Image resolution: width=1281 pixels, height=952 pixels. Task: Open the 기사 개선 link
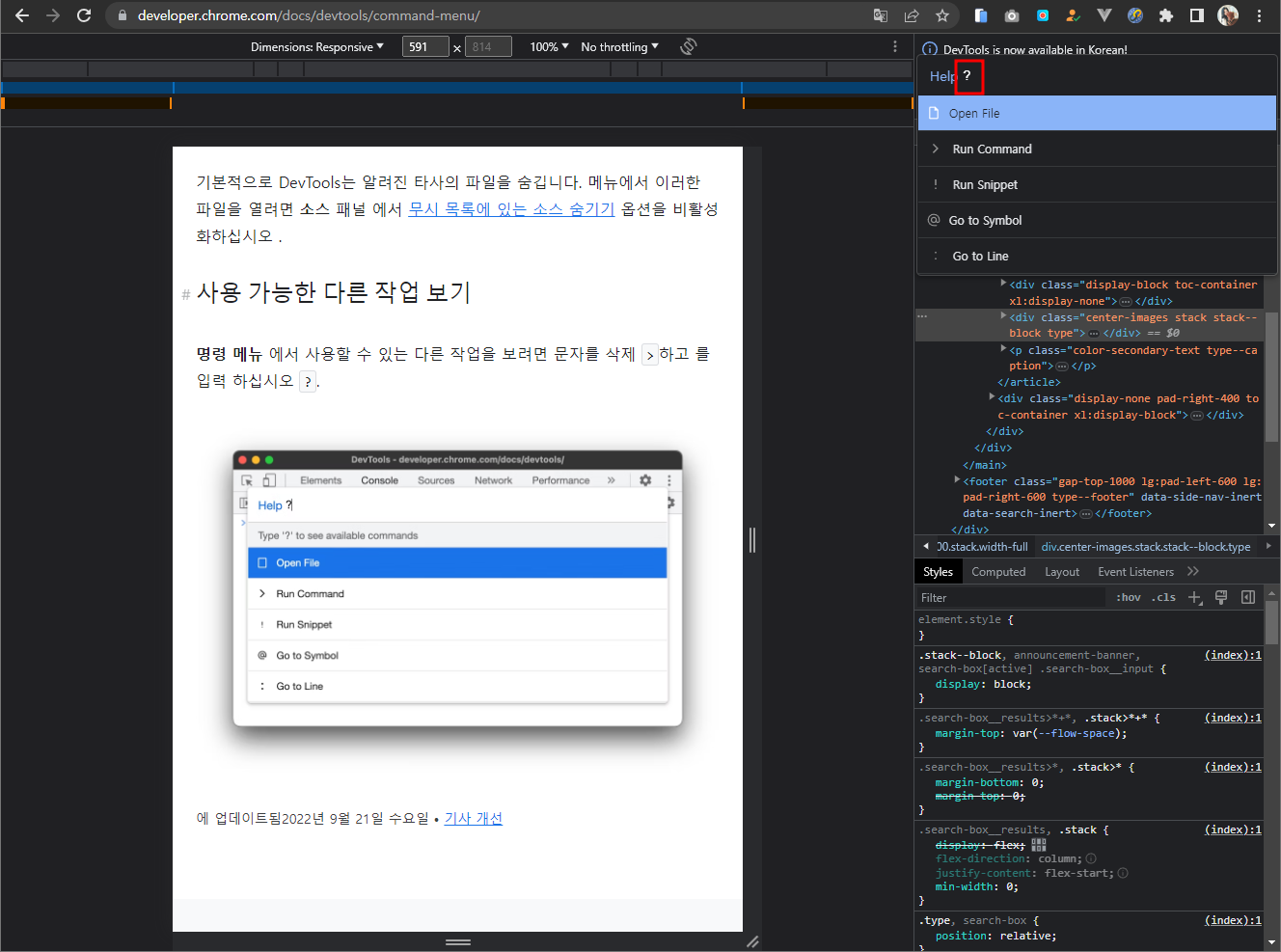pyautogui.click(x=474, y=818)
